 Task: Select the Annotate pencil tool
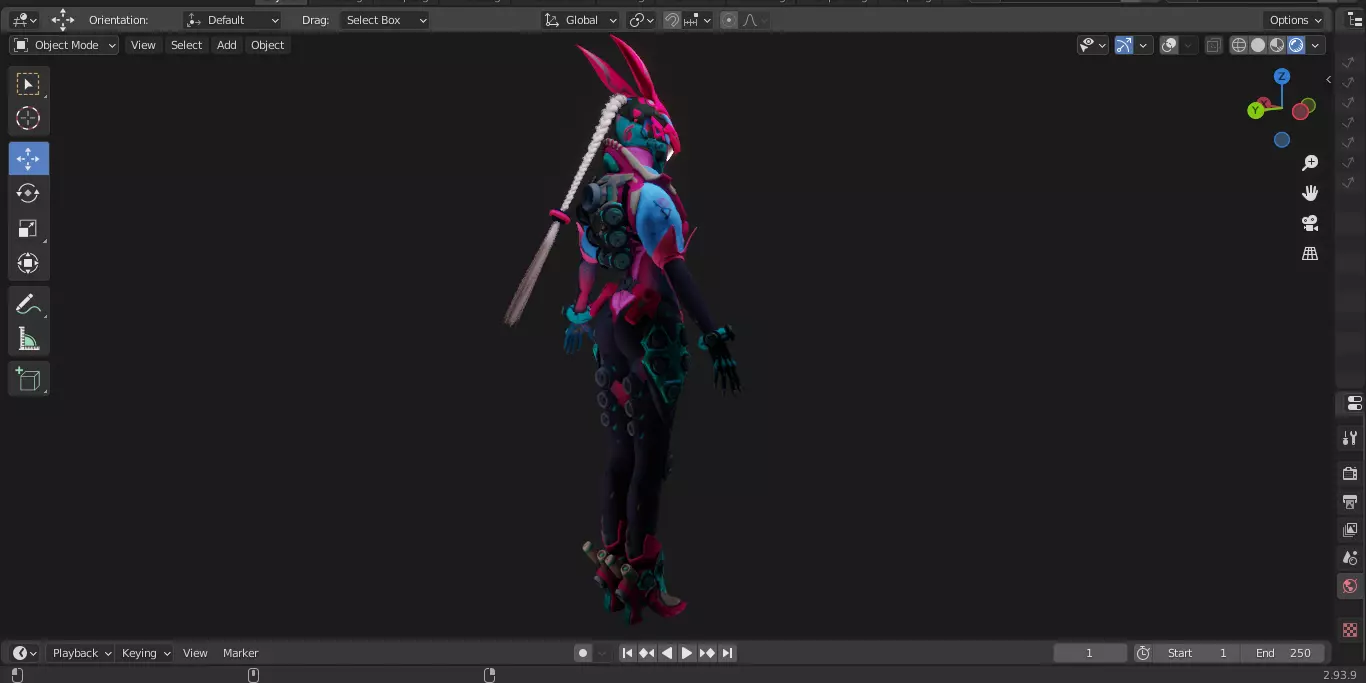pos(28,304)
